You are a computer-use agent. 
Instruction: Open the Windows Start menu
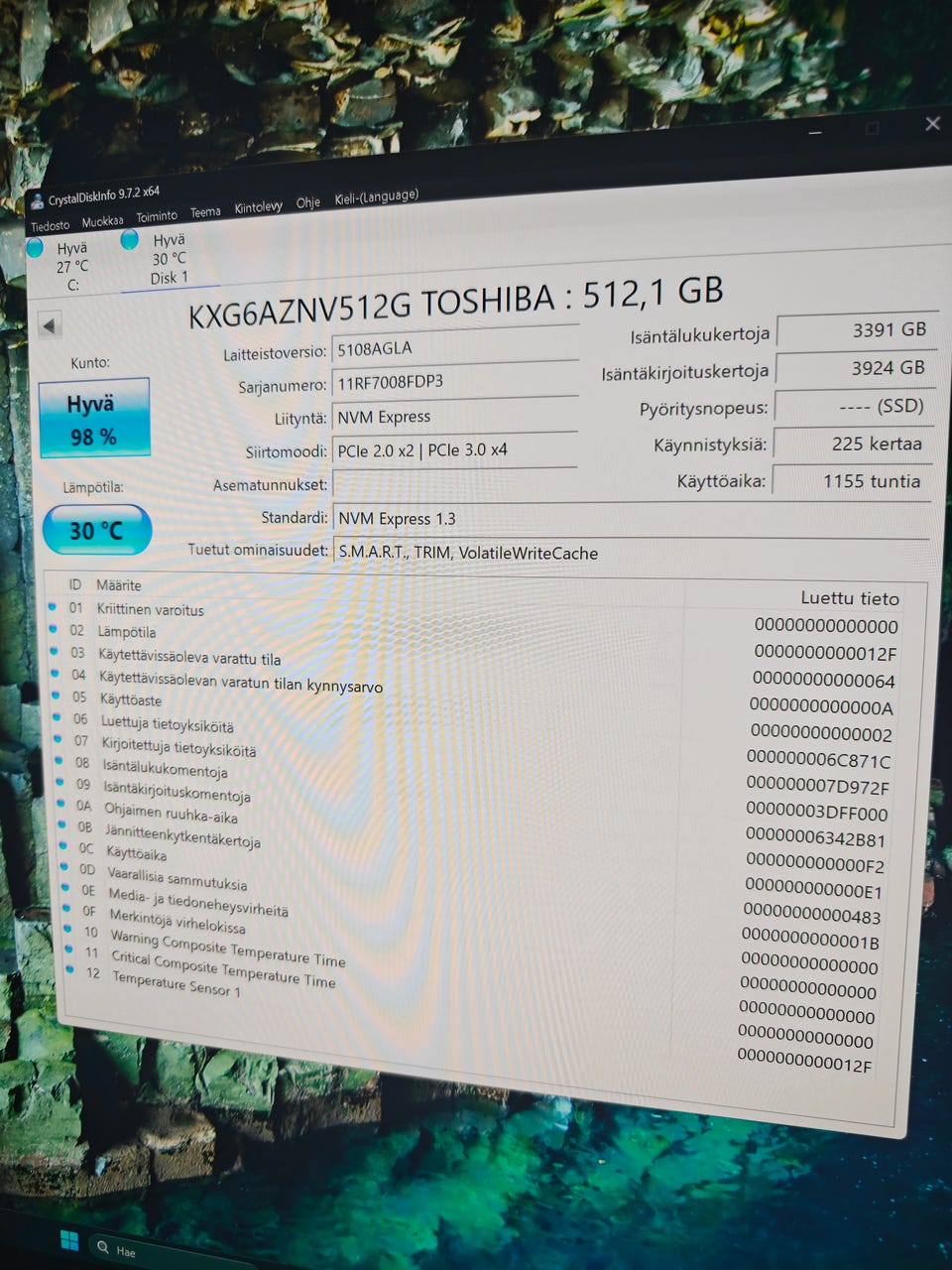(x=69, y=1240)
